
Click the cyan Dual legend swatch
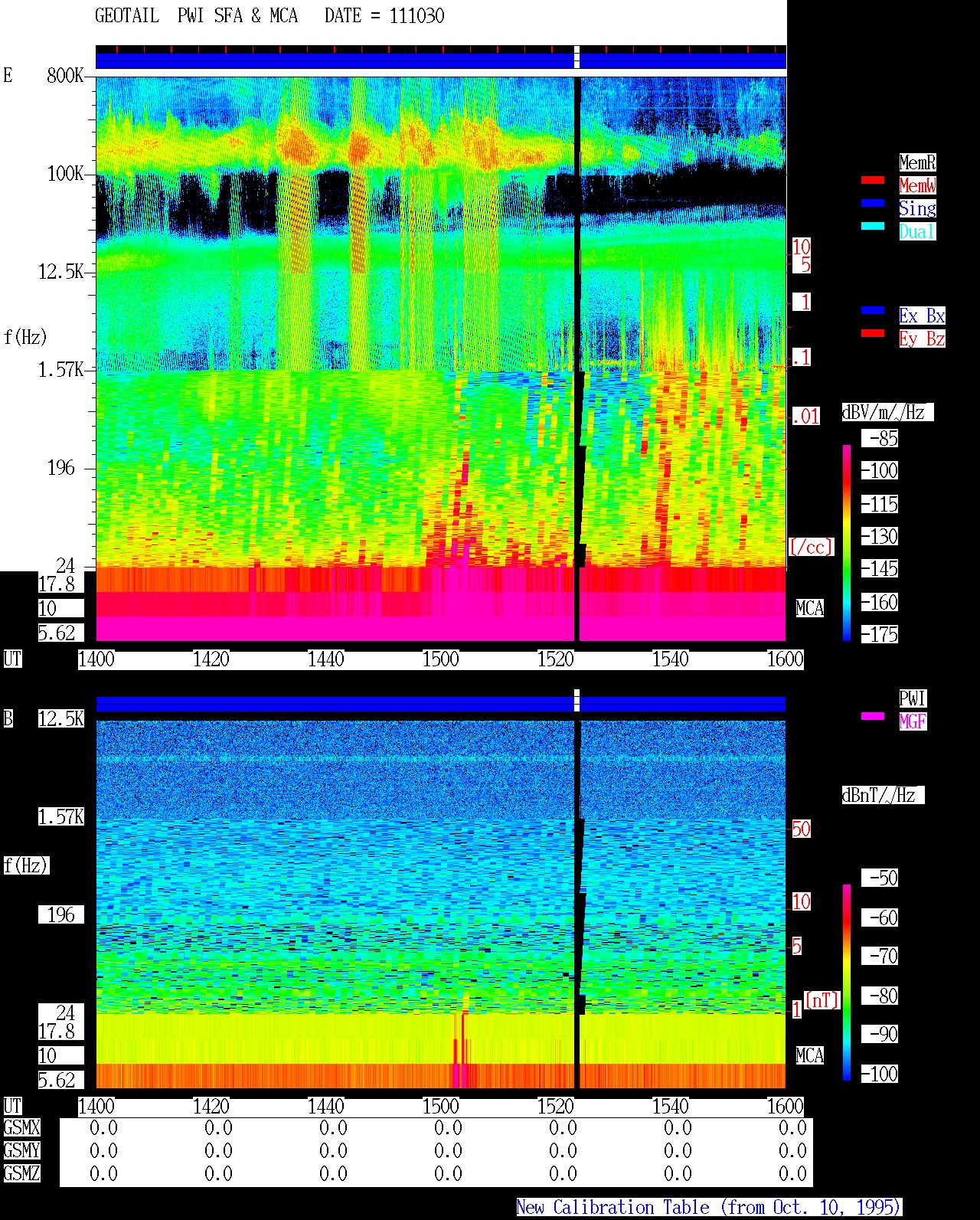point(872,226)
